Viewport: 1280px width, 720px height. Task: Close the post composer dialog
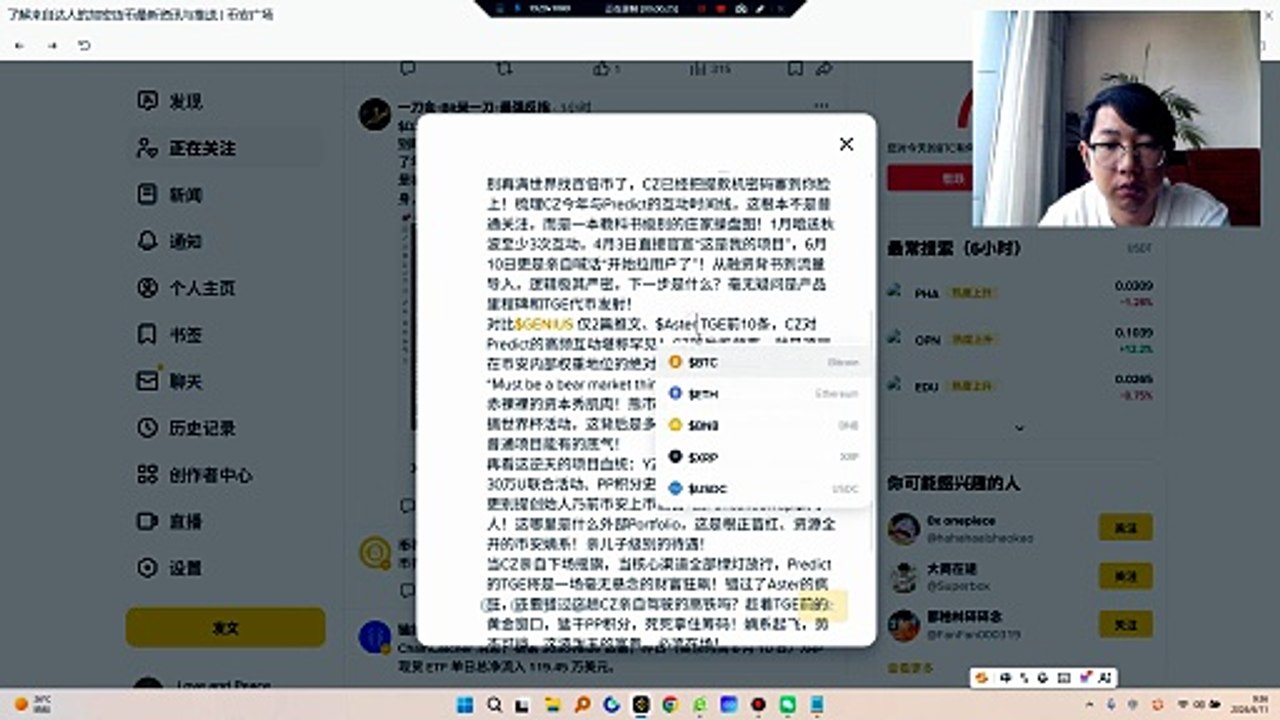point(846,144)
